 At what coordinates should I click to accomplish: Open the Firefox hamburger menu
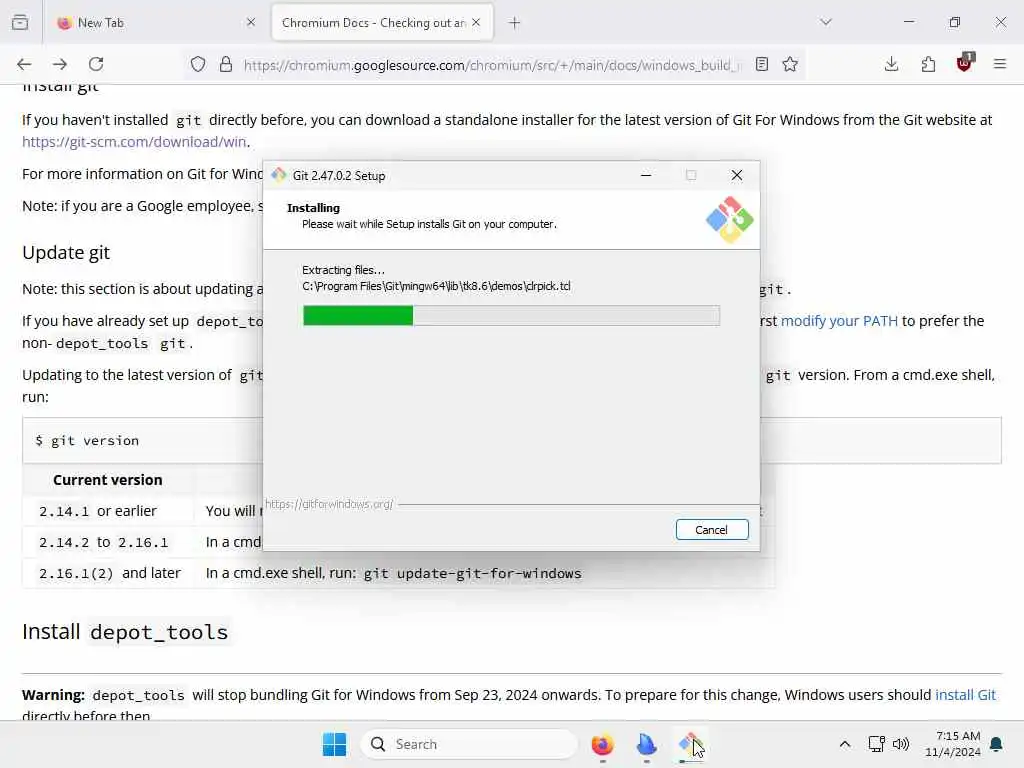[1000, 64]
